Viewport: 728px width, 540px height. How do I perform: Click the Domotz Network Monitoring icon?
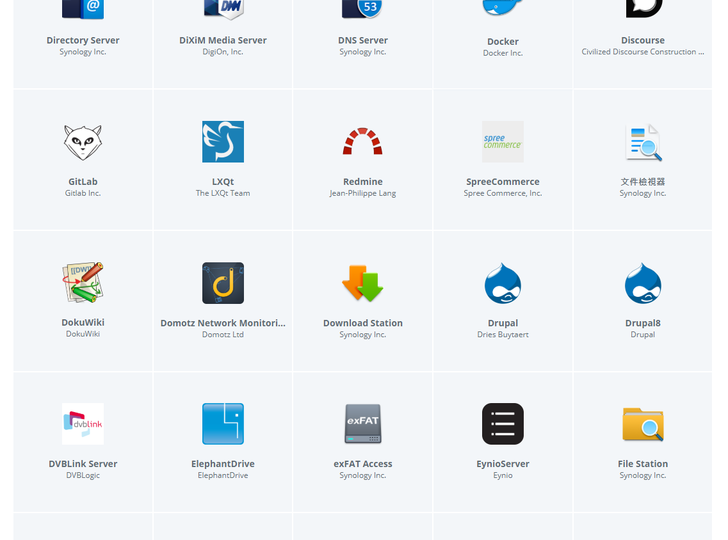click(223, 283)
